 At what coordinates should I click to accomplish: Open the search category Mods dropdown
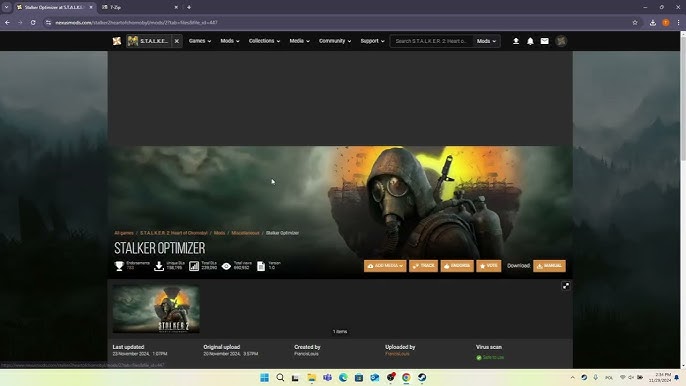point(486,41)
